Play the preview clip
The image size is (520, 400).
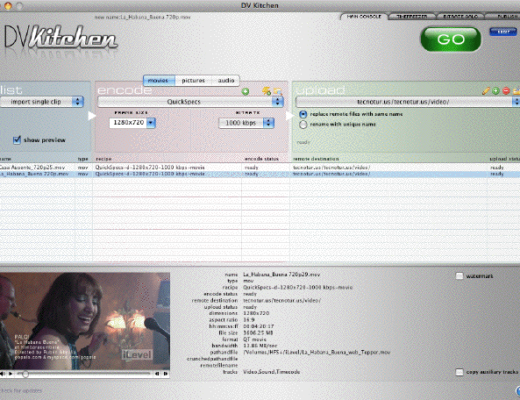pos(10,374)
